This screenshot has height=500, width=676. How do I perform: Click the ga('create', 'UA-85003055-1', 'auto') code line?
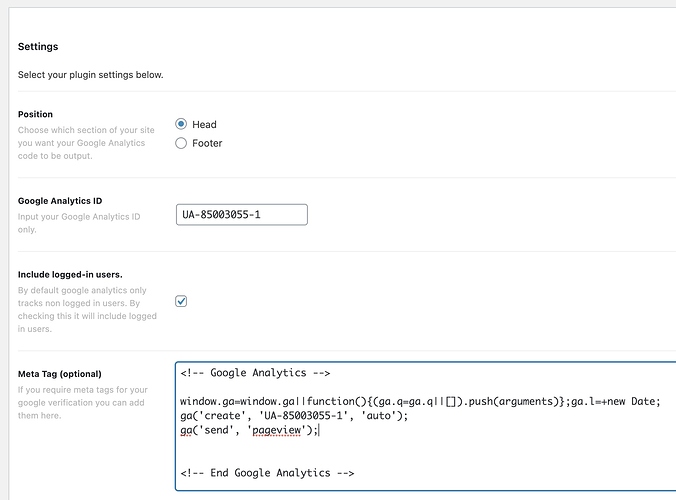pyautogui.click(x=294, y=416)
